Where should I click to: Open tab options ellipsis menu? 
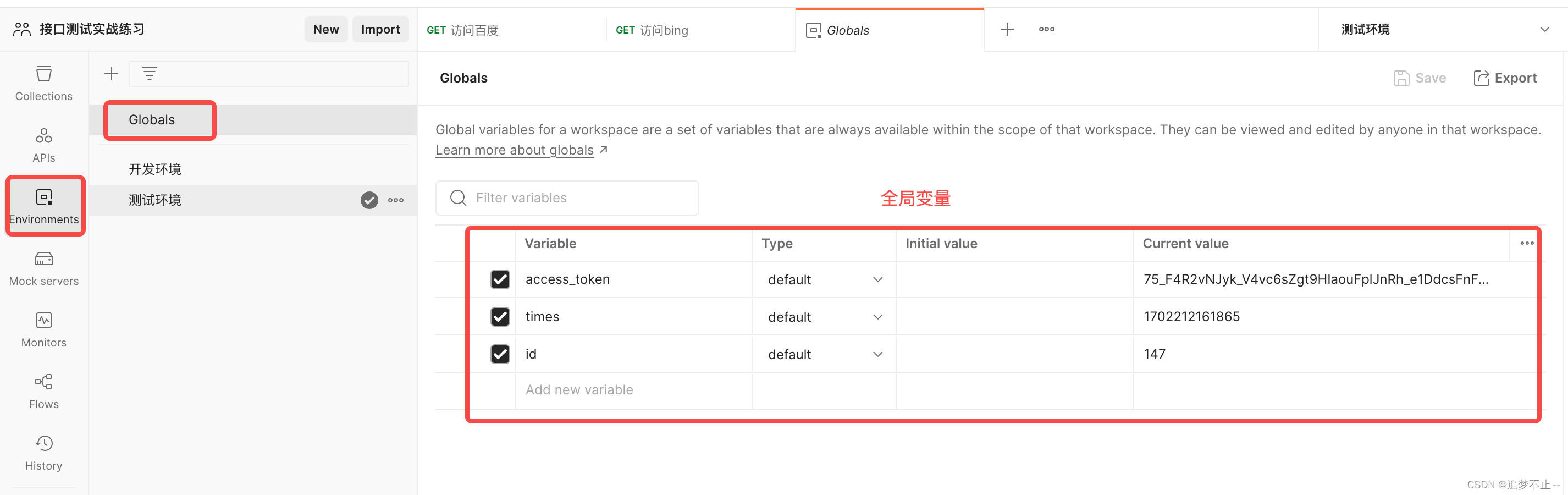pyautogui.click(x=1046, y=29)
